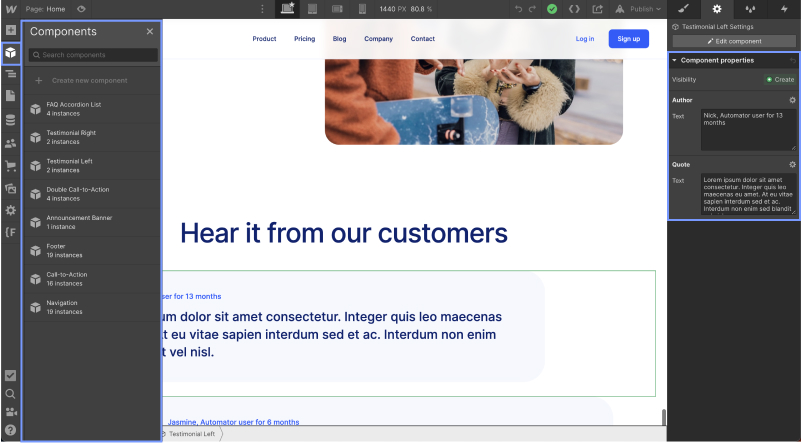Viewport: 801px width, 443px height.
Task: Open the Page: Home selector
Action: pyautogui.click(x=45, y=9)
